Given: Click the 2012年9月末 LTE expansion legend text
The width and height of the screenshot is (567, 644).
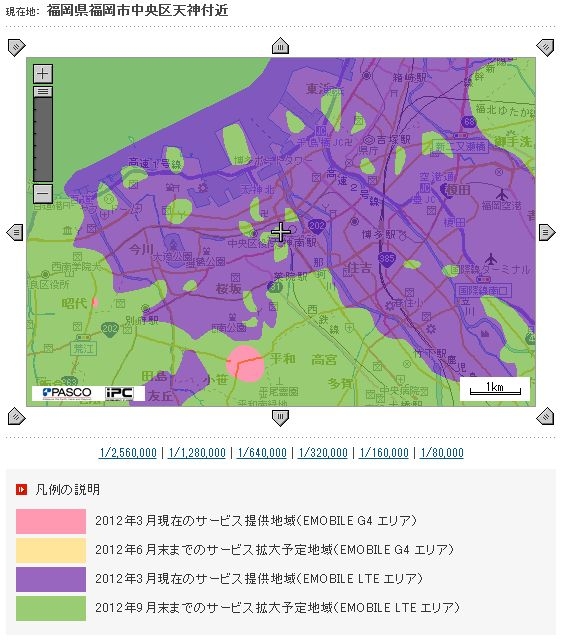Looking at the screenshot, I should coord(277,608).
